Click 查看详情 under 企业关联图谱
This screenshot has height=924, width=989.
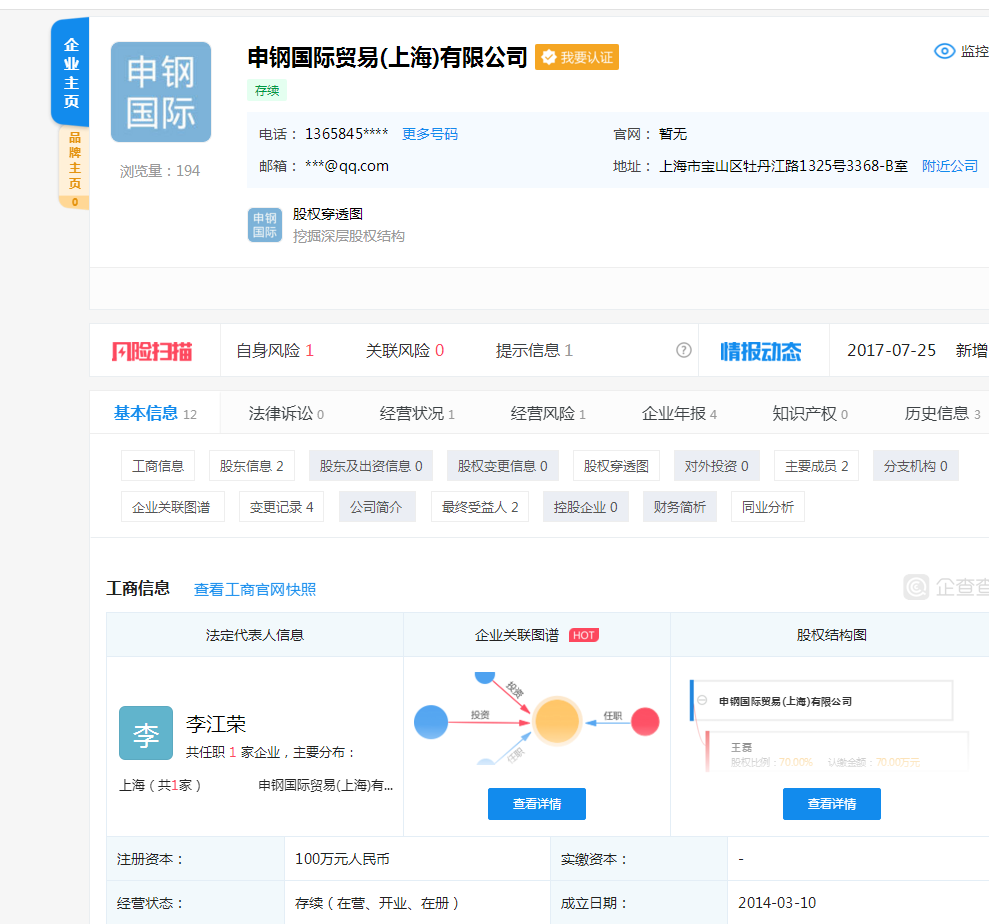pos(537,804)
